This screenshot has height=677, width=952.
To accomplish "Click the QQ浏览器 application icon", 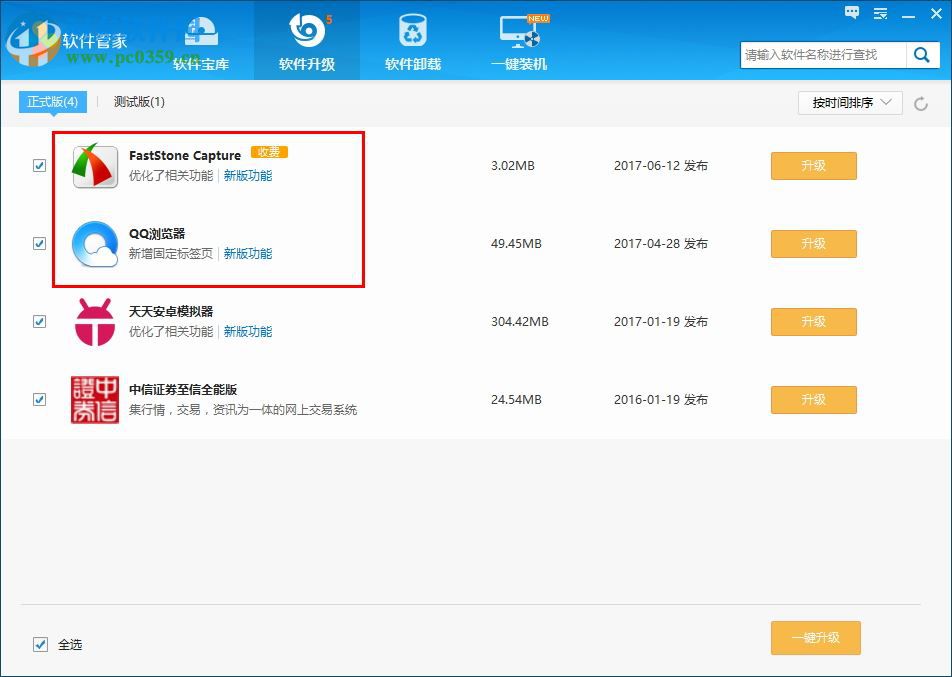I will [94, 243].
